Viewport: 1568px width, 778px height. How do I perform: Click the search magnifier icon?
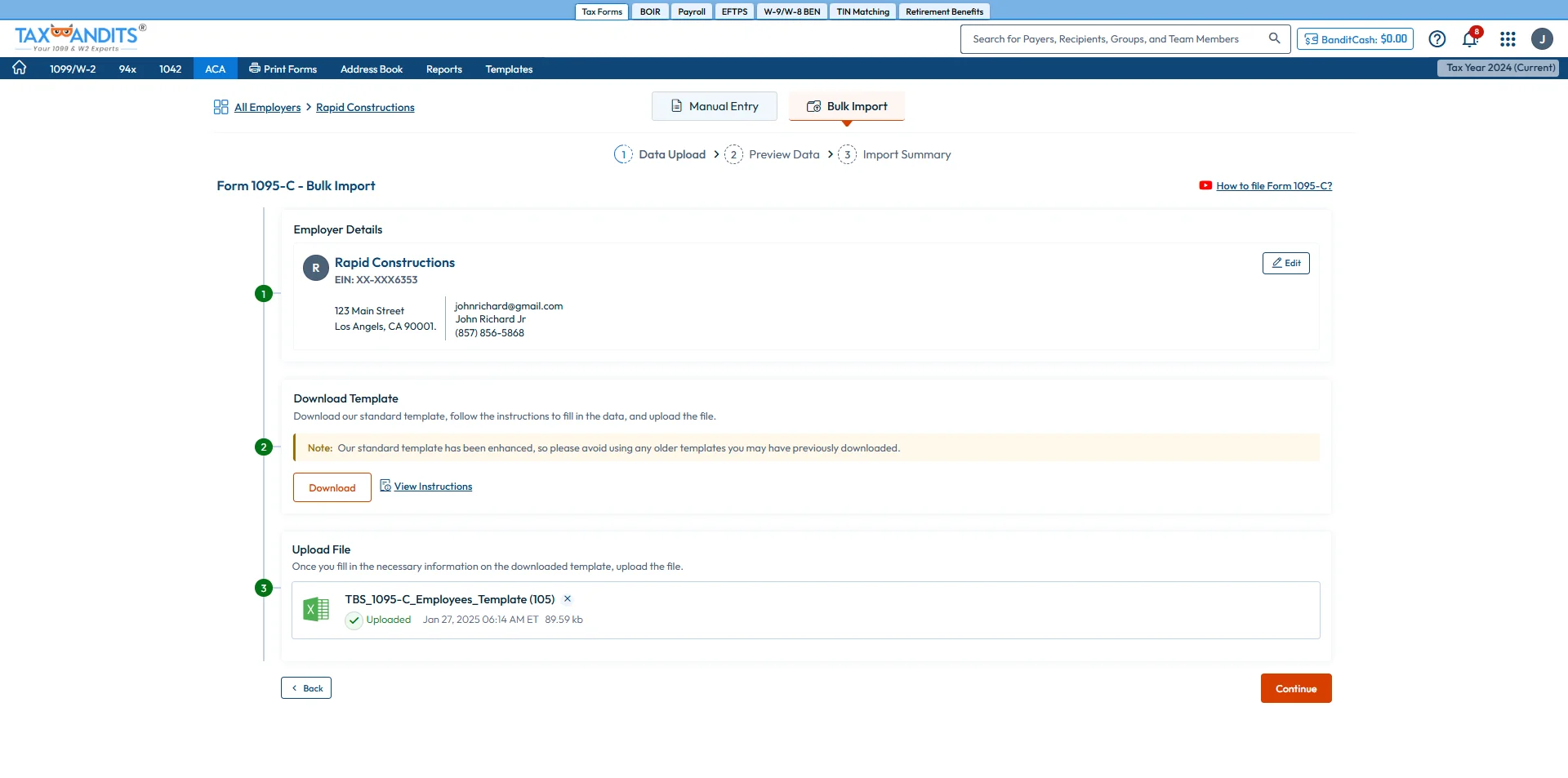coord(1274,38)
